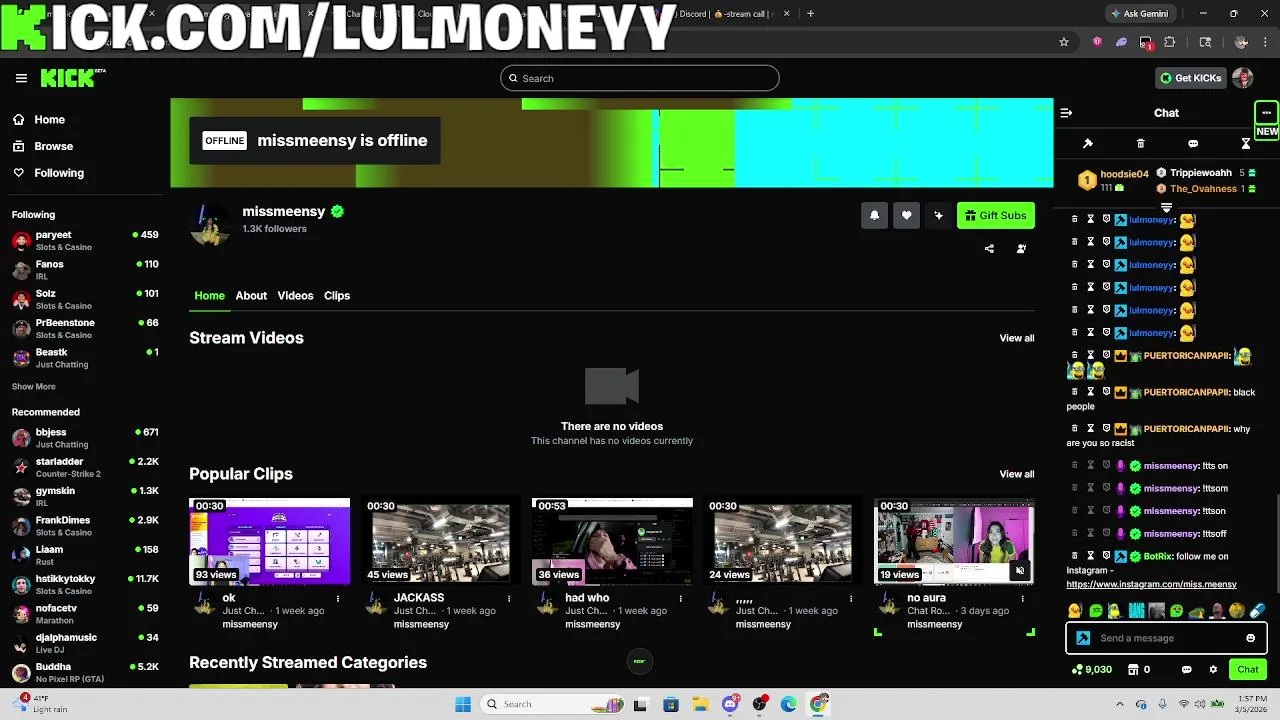Image resolution: width=1280 pixels, height=720 pixels.
Task: Open Buddha in Recommended list
Action: pyautogui.click(x=85, y=673)
